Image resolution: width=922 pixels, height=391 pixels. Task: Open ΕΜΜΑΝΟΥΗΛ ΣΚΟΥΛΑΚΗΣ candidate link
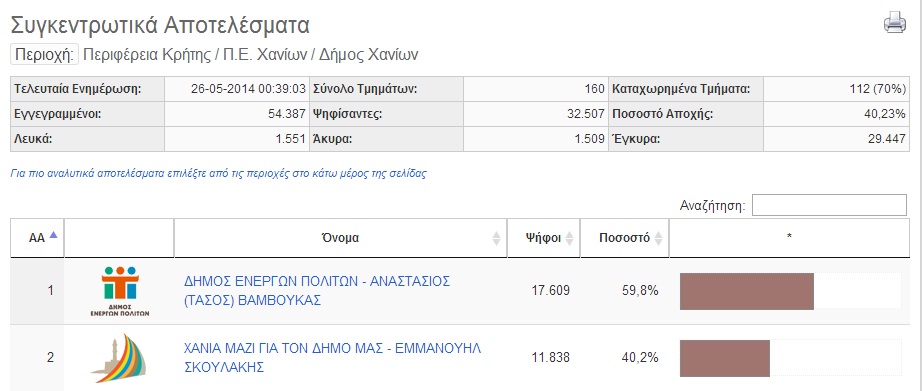click(x=332, y=357)
